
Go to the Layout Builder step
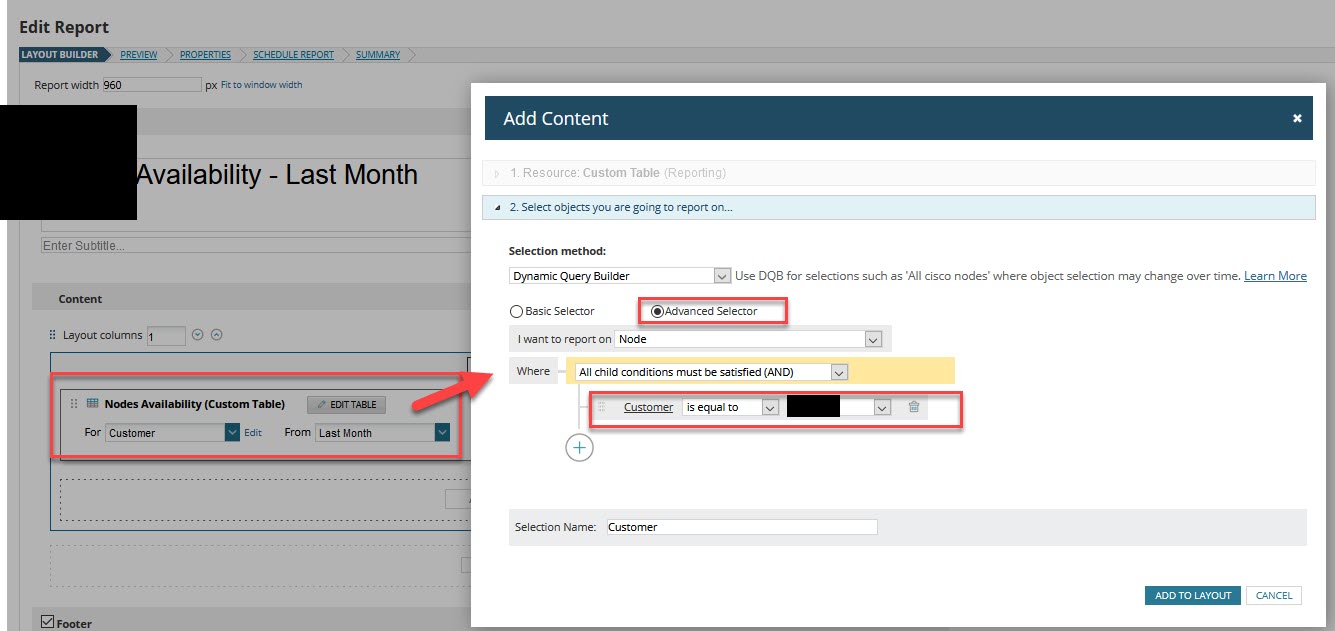(60, 55)
